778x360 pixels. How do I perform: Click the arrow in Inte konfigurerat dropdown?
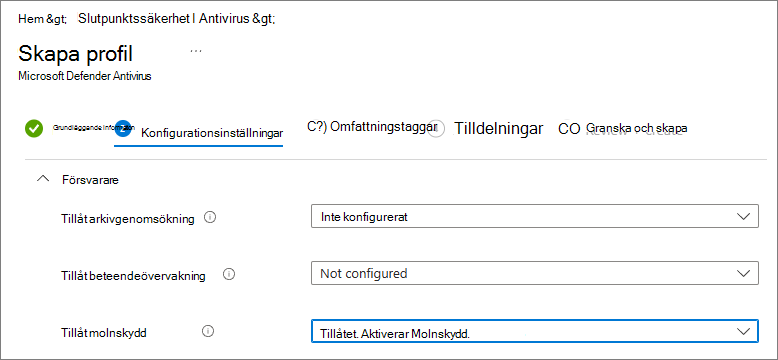pyautogui.click(x=743, y=217)
